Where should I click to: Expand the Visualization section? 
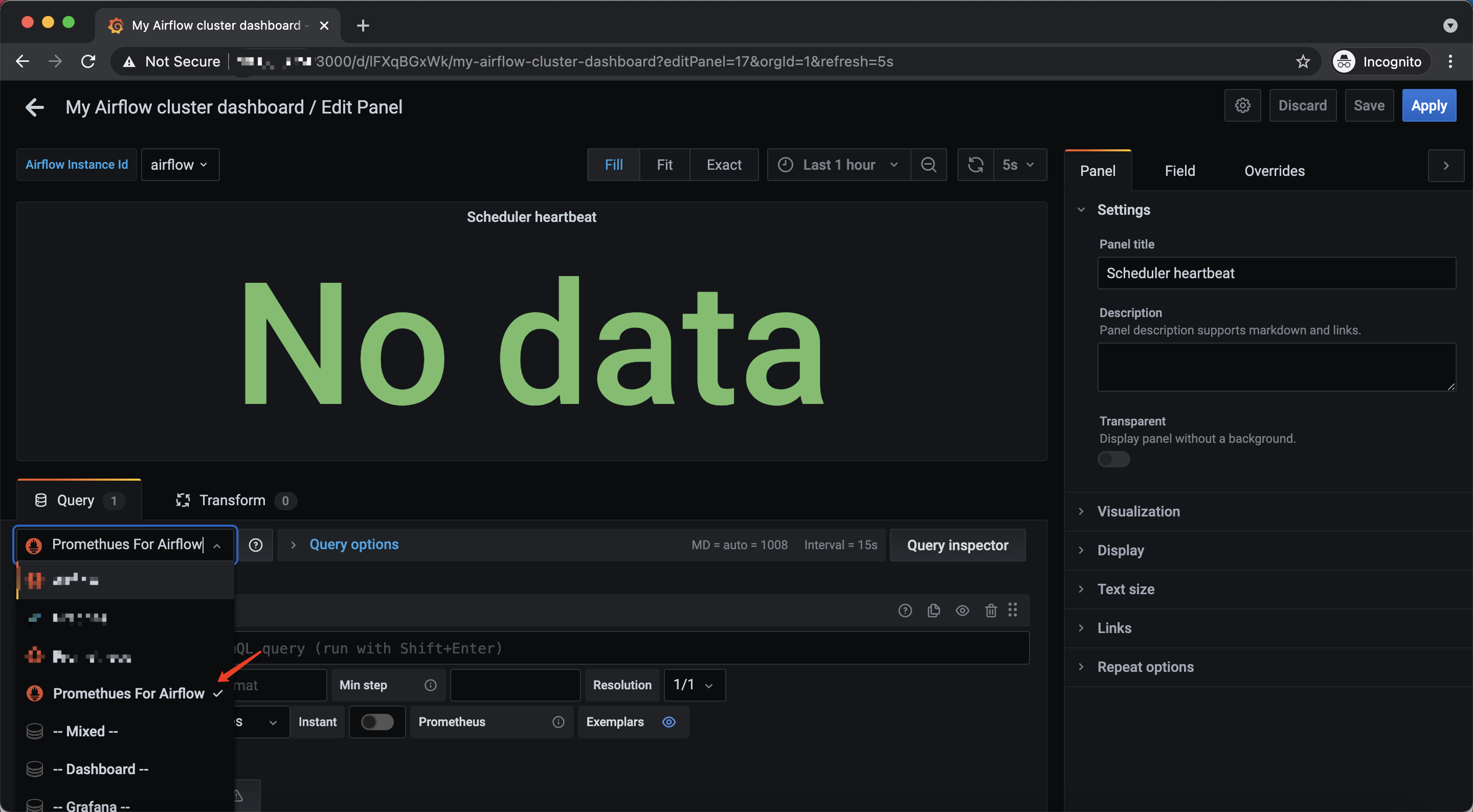click(x=1138, y=511)
